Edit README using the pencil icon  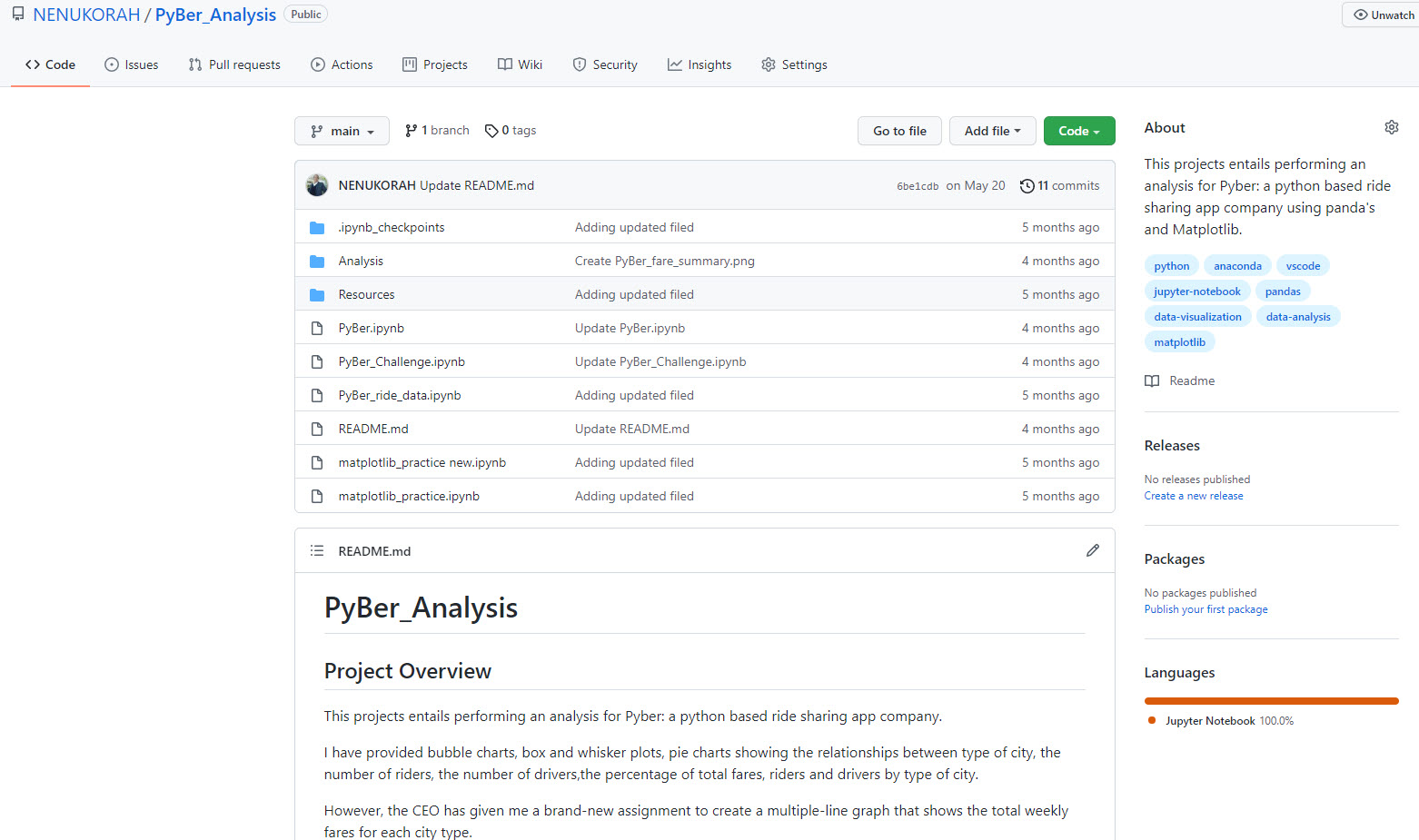(x=1092, y=550)
